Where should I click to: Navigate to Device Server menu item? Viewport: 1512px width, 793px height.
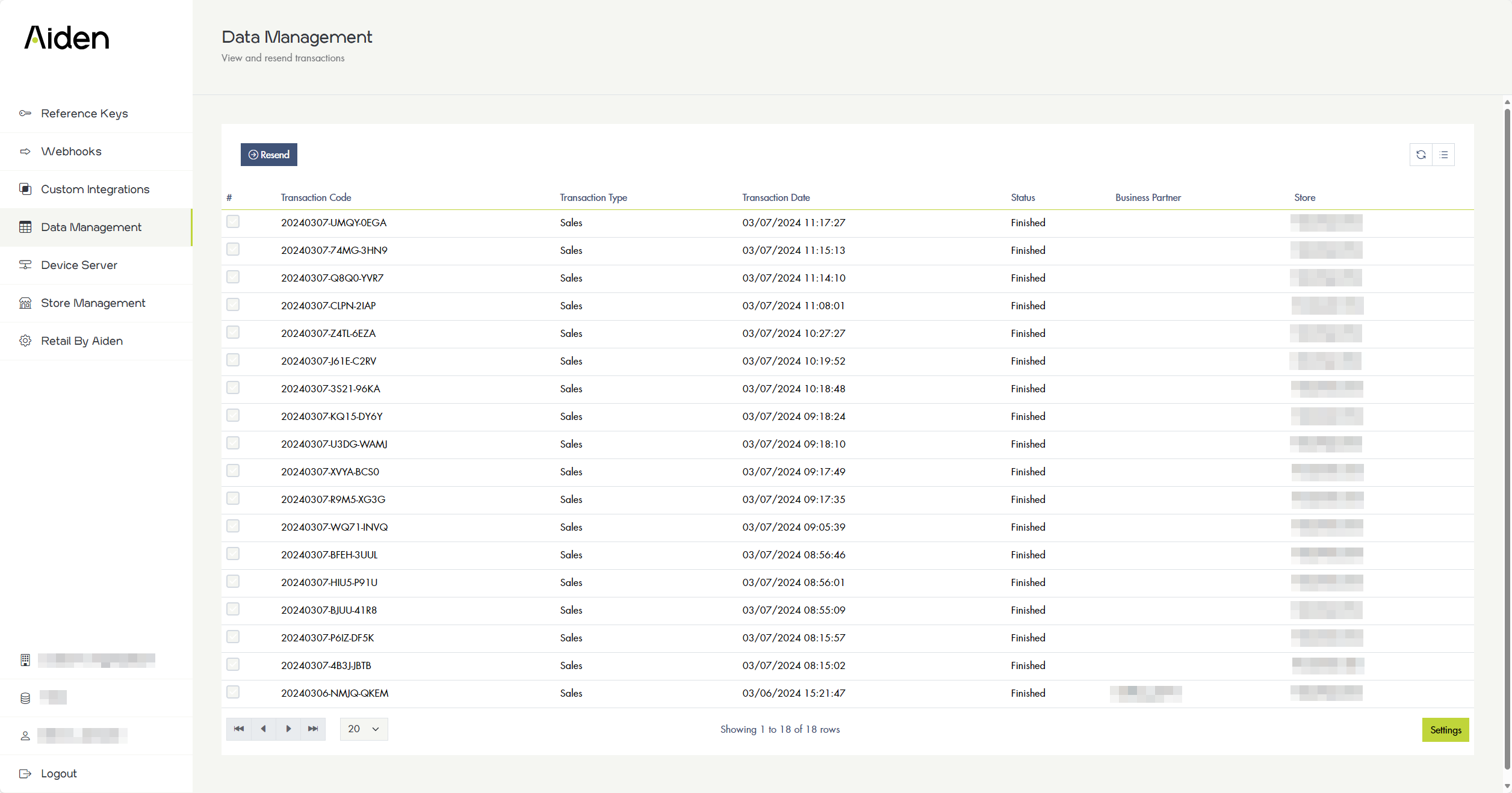click(79, 265)
